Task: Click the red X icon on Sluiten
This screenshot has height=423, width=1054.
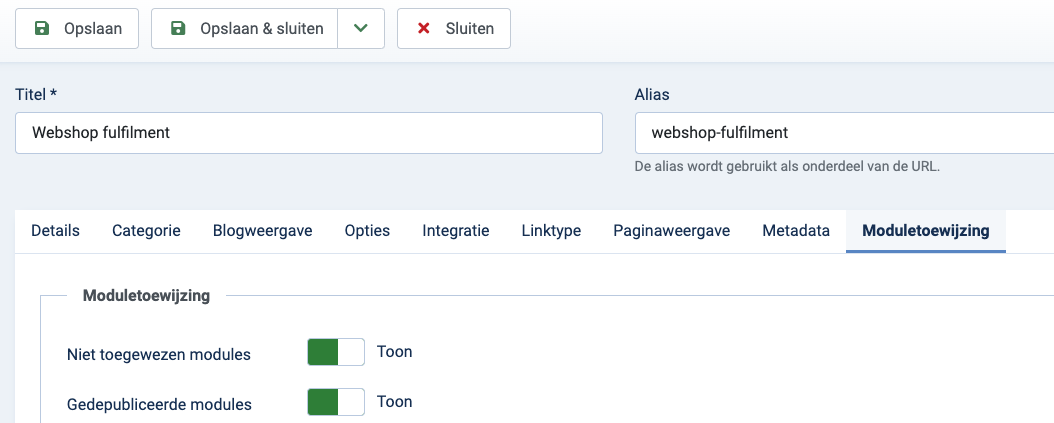Action: [423, 29]
